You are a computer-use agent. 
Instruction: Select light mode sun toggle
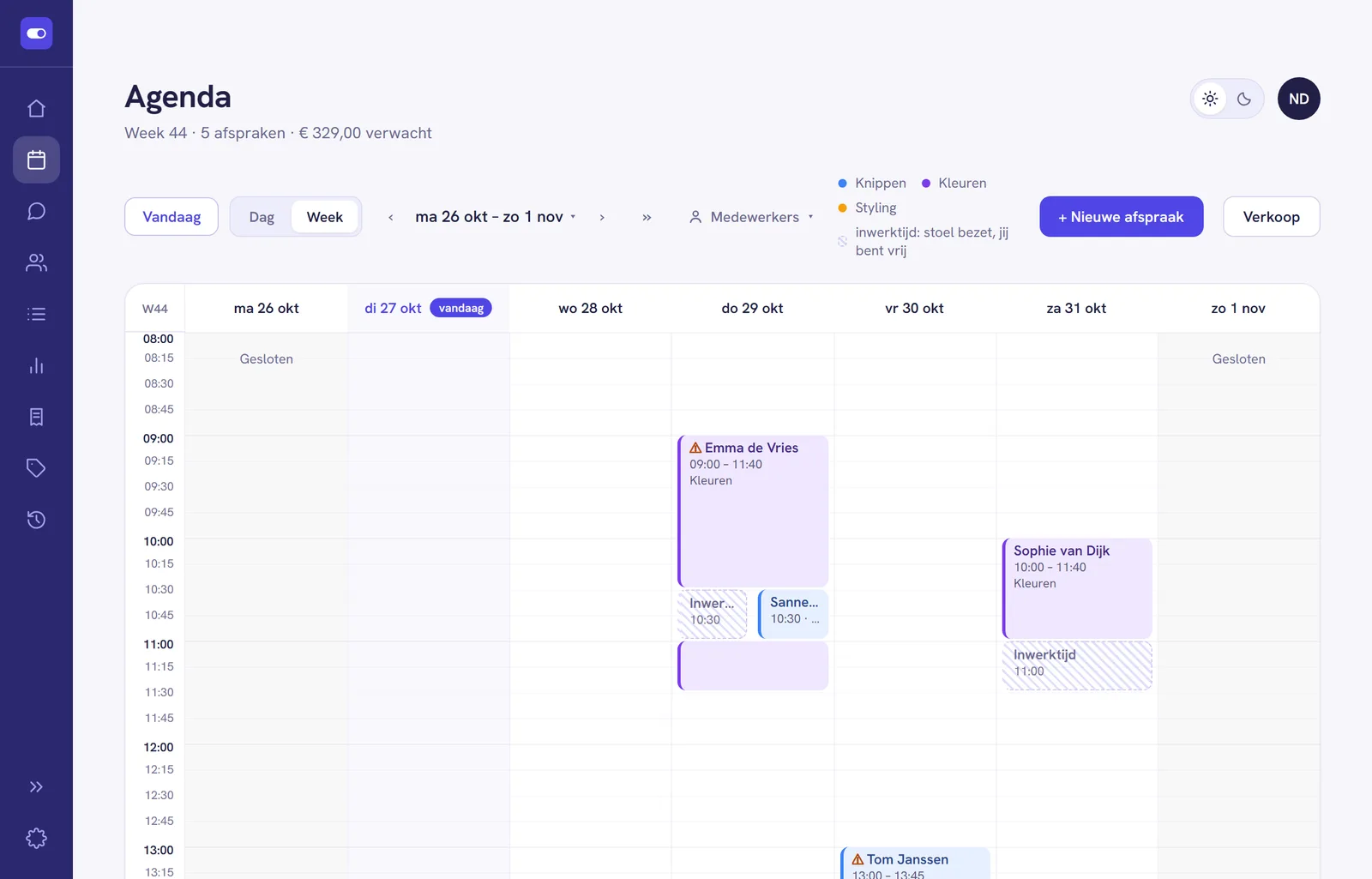point(1210,99)
